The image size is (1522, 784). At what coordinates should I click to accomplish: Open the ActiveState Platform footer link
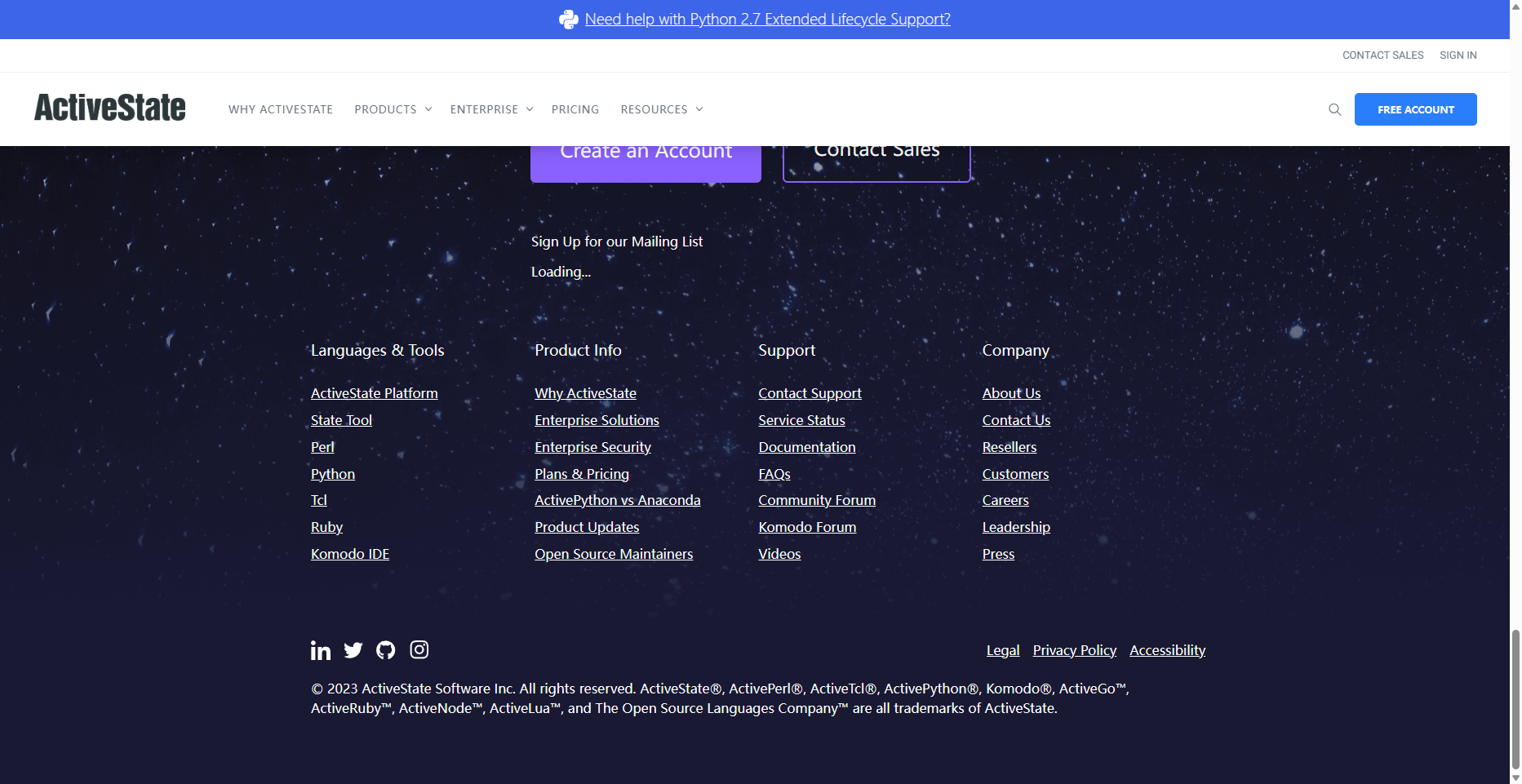tap(375, 393)
